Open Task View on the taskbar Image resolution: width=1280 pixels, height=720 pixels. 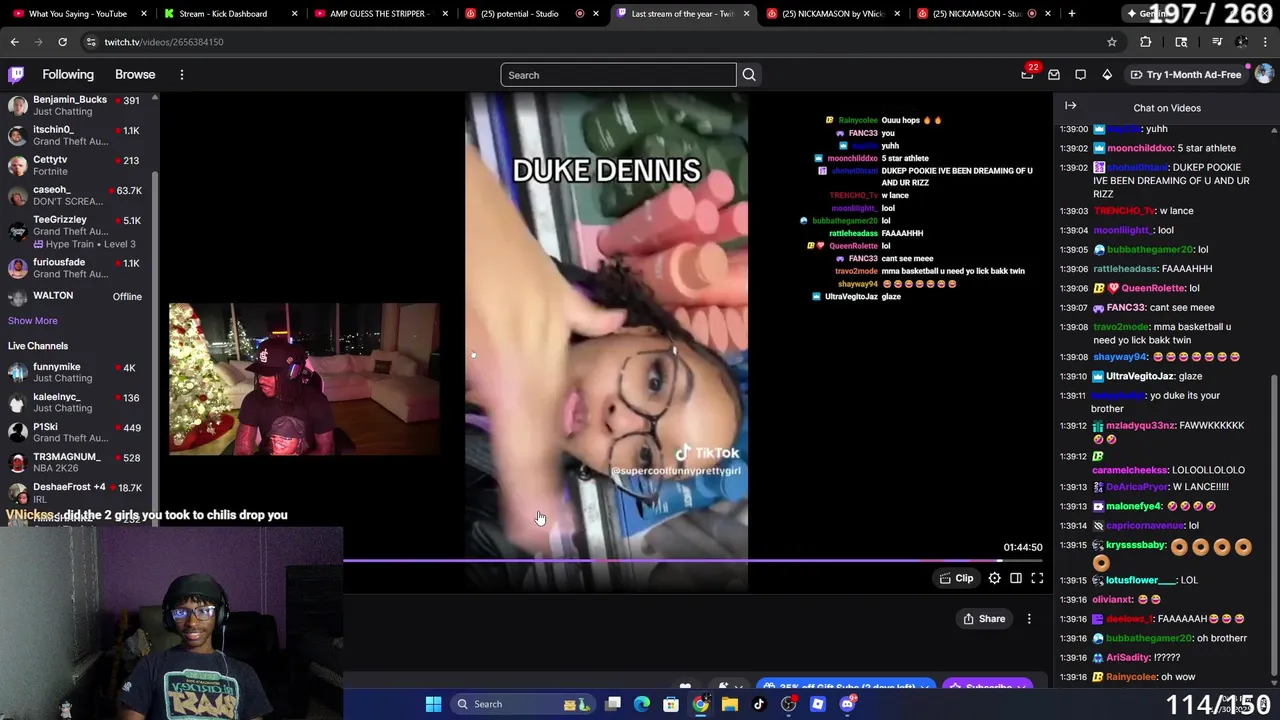(x=613, y=704)
